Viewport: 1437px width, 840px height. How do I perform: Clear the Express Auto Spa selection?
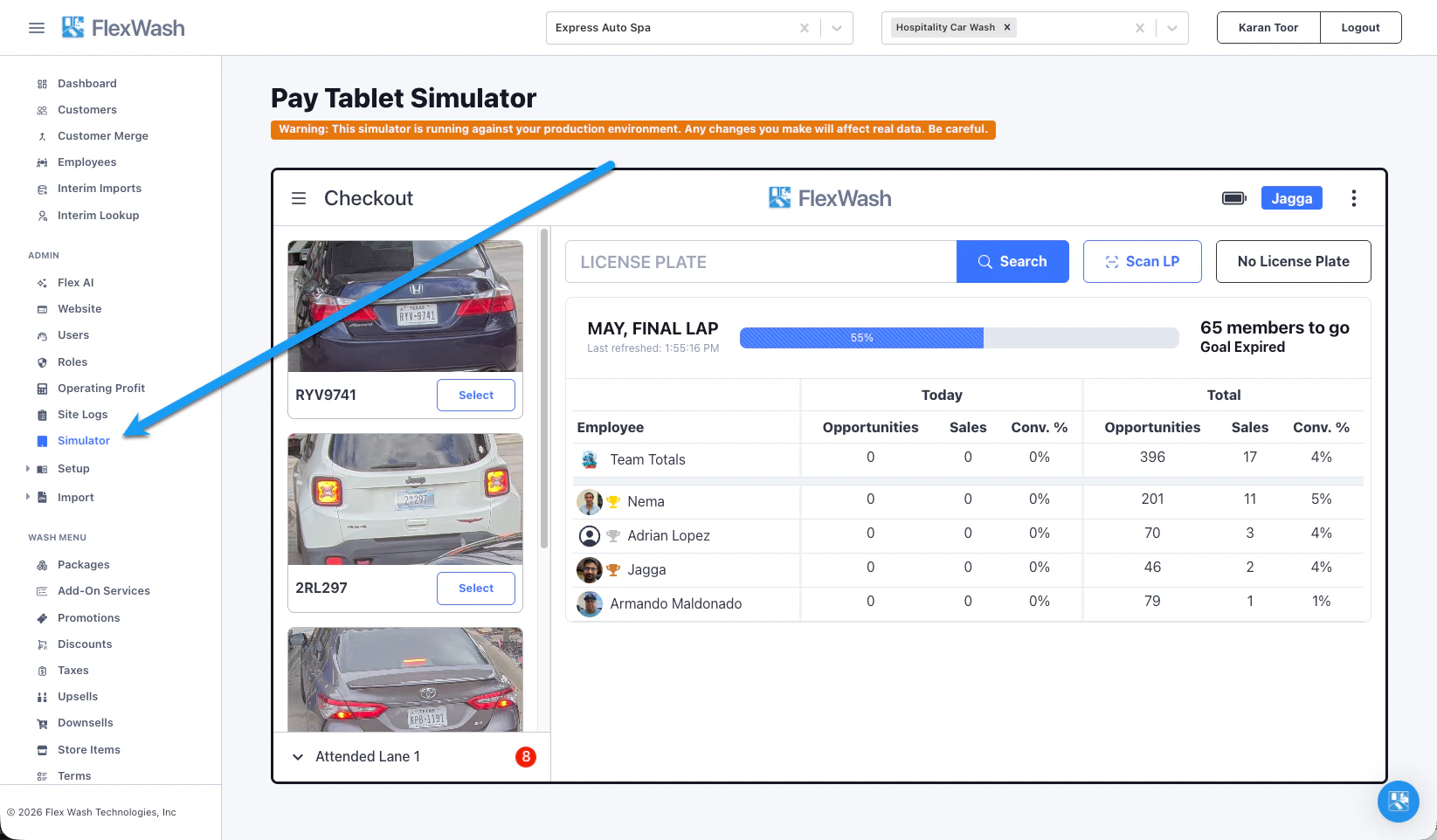pos(805,28)
